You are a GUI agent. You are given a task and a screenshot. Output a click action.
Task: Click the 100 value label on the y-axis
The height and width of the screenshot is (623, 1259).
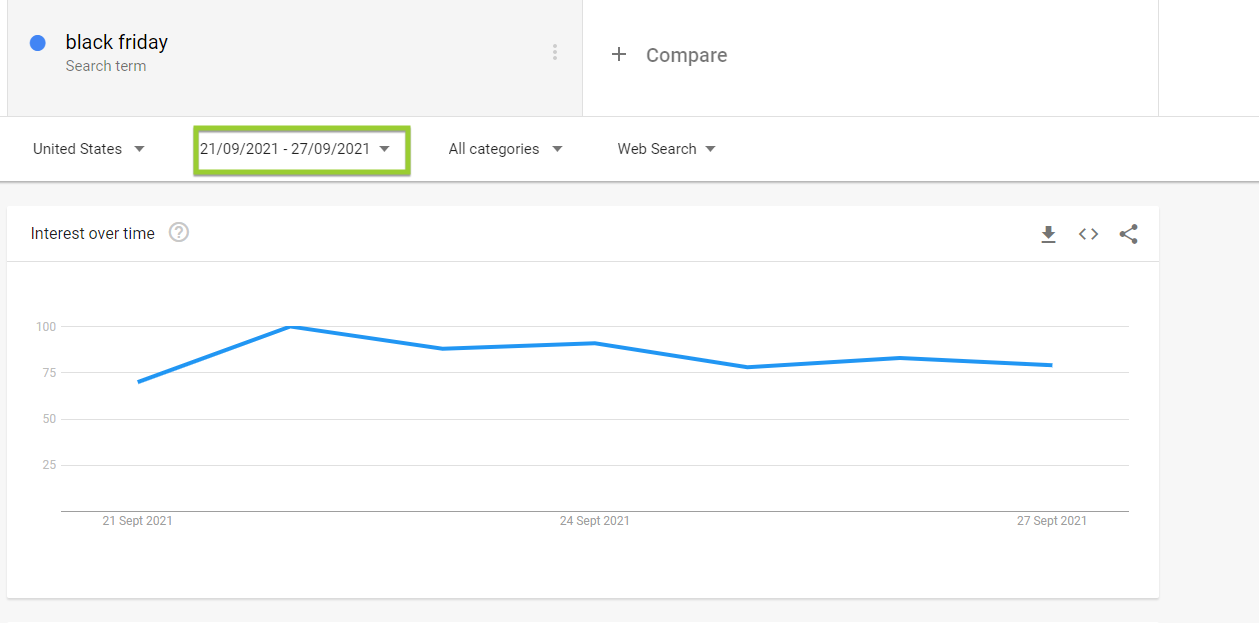point(48,326)
